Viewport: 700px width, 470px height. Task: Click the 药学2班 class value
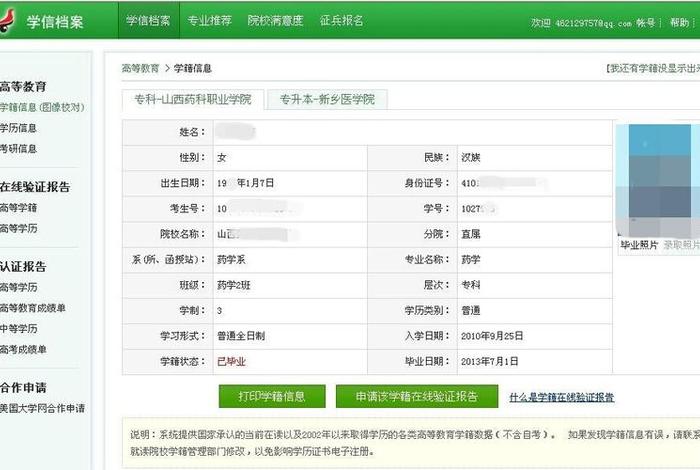coord(233,285)
